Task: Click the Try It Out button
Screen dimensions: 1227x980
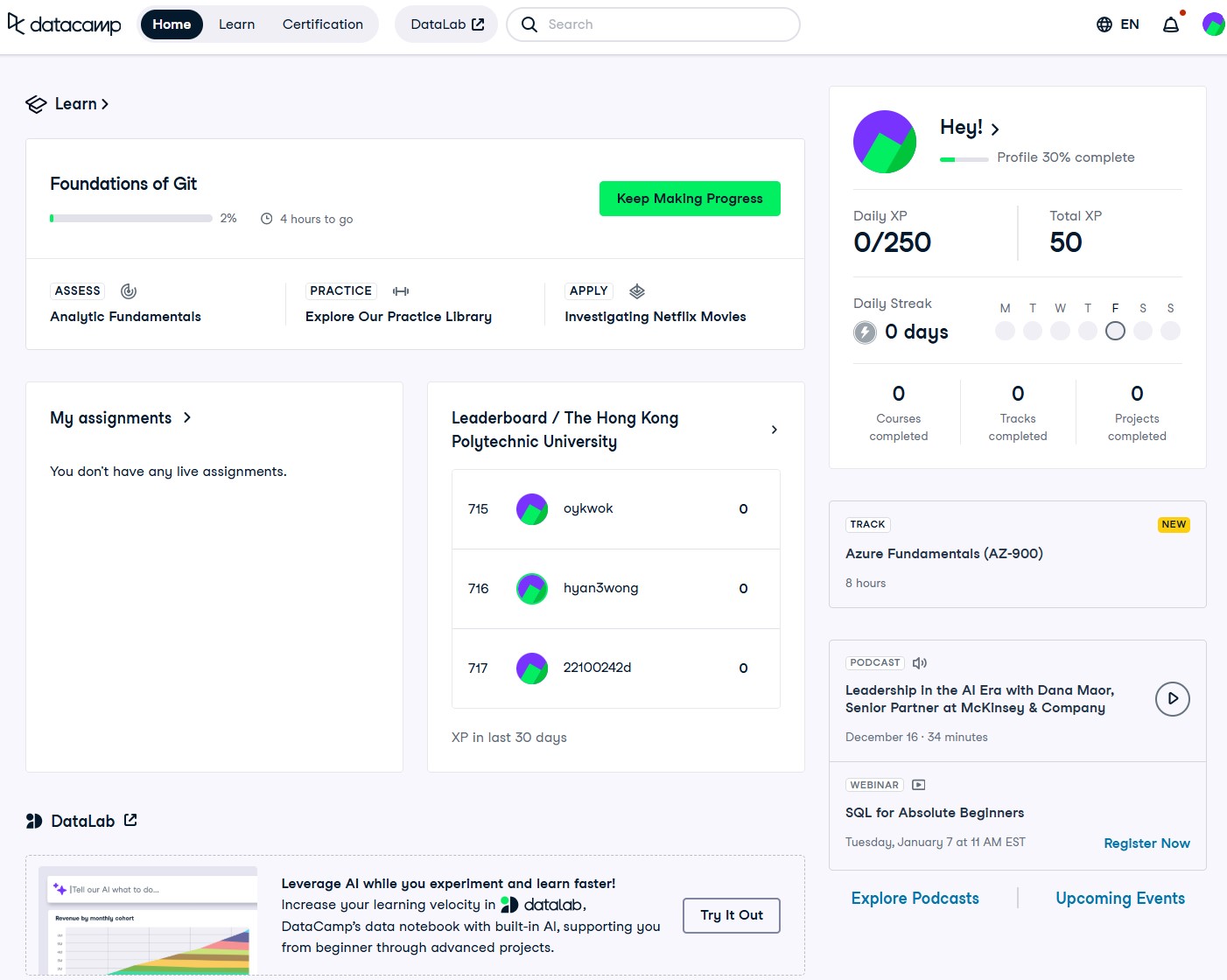Action: [732, 915]
